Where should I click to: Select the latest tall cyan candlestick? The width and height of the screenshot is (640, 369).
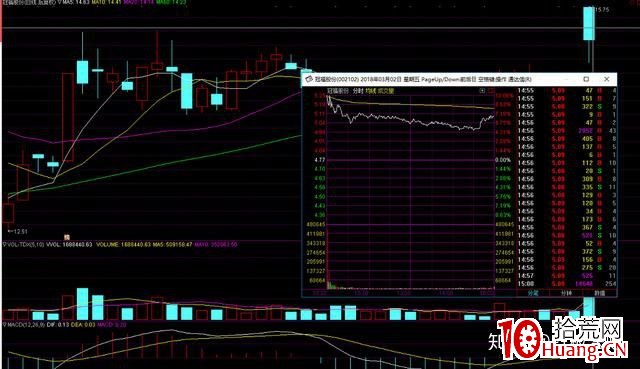click(589, 24)
